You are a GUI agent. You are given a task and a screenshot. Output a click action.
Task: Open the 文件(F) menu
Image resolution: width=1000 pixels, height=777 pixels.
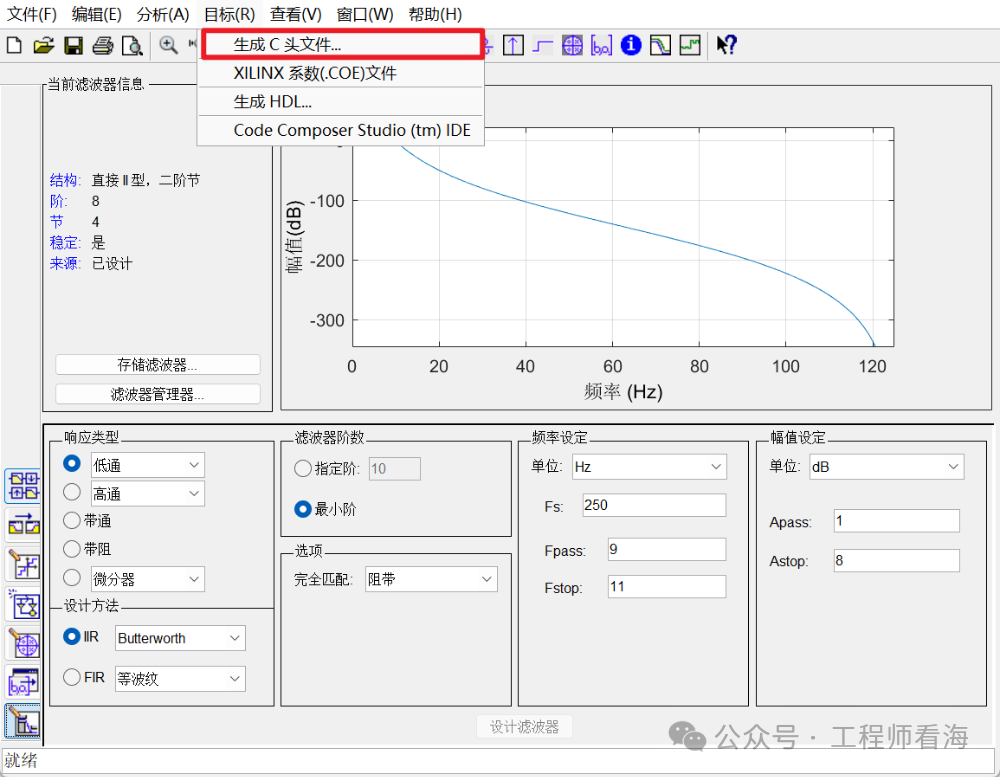(32, 14)
